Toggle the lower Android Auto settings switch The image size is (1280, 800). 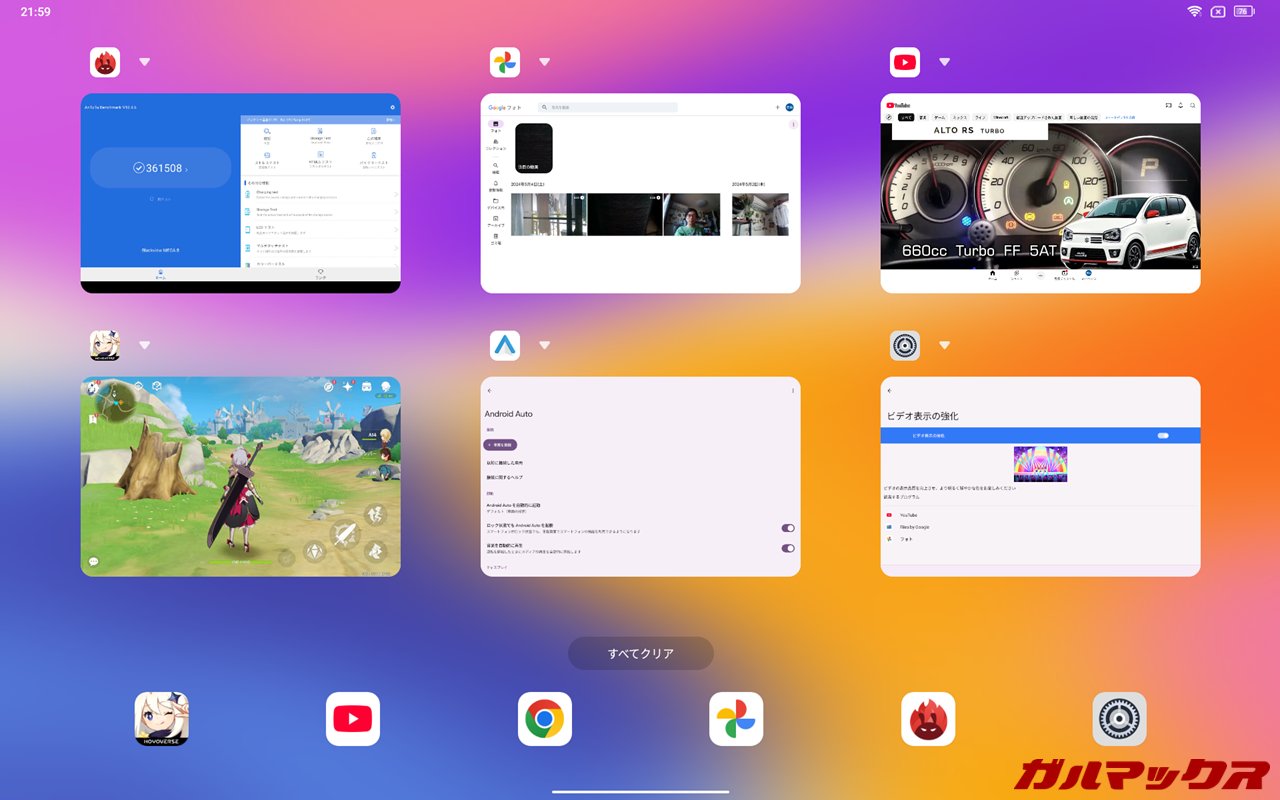coord(788,548)
